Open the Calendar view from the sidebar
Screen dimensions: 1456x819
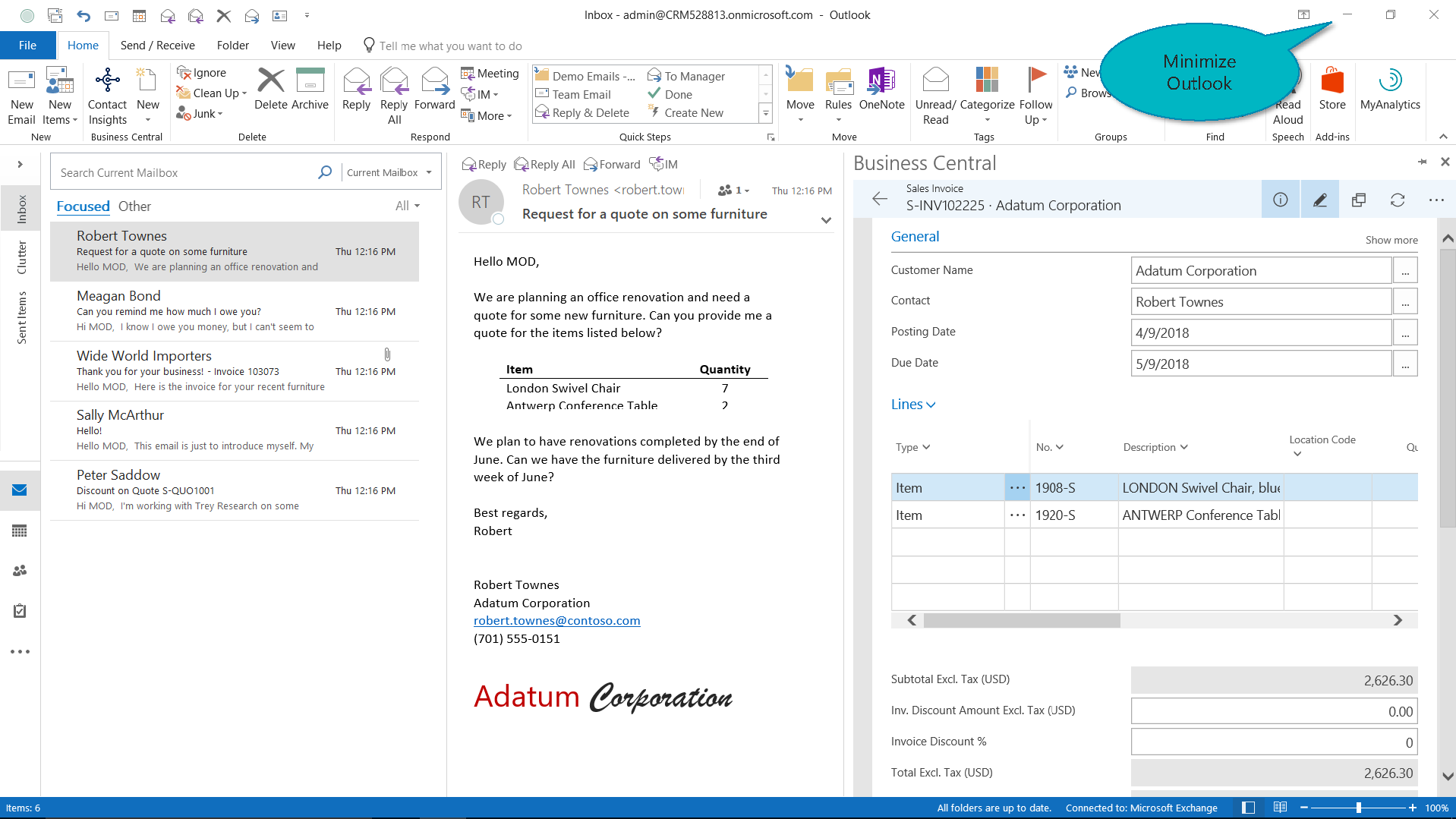pyautogui.click(x=20, y=531)
